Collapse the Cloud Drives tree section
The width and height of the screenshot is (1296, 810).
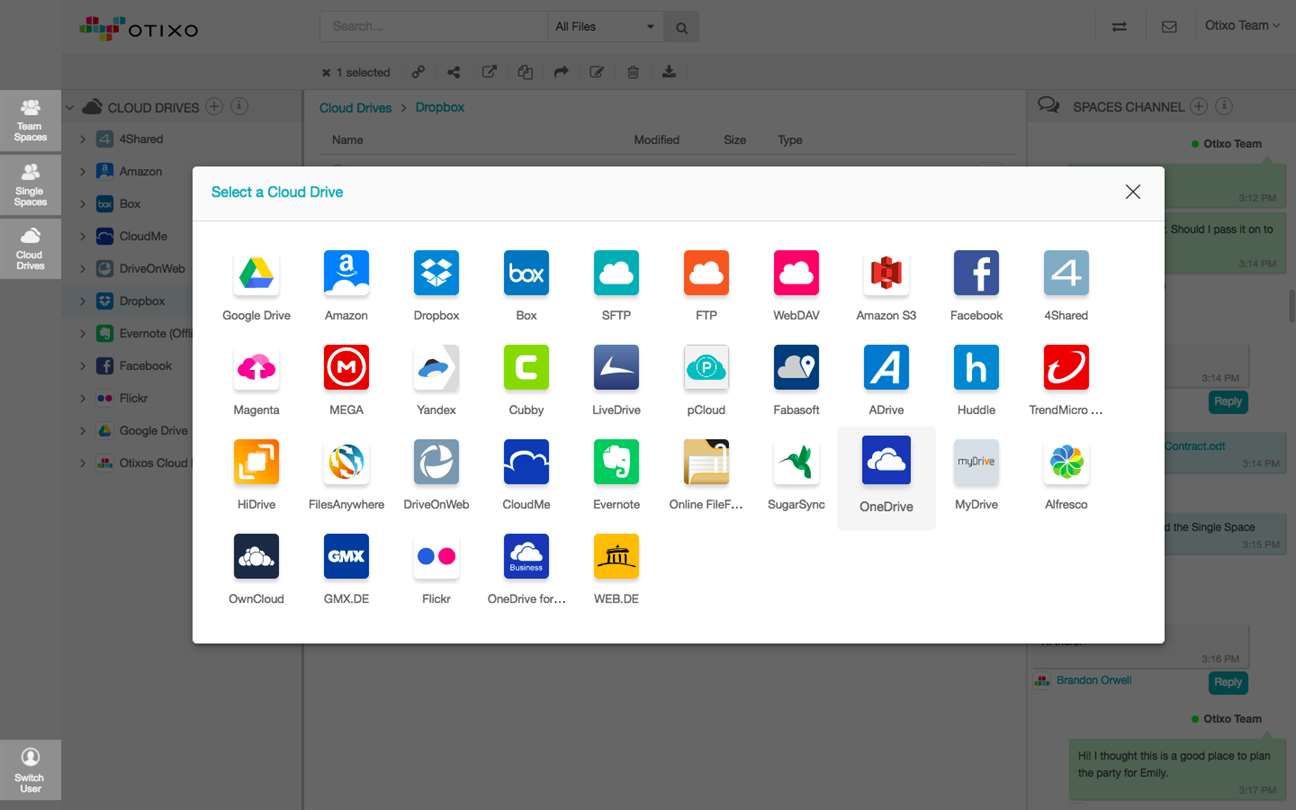(x=69, y=108)
